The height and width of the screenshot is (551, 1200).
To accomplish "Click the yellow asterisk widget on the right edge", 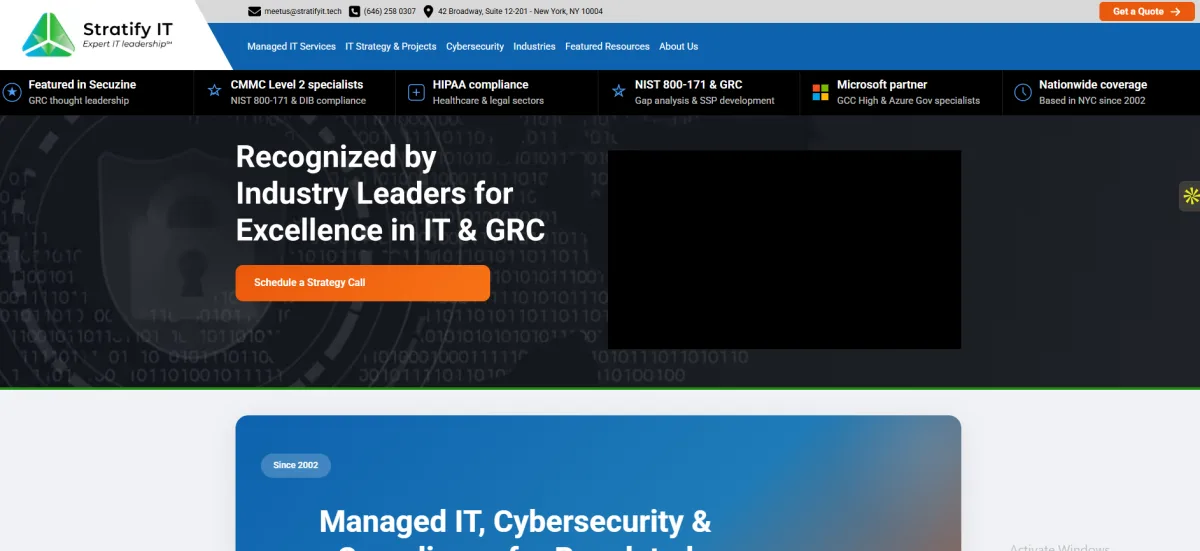I will tap(1190, 196).
